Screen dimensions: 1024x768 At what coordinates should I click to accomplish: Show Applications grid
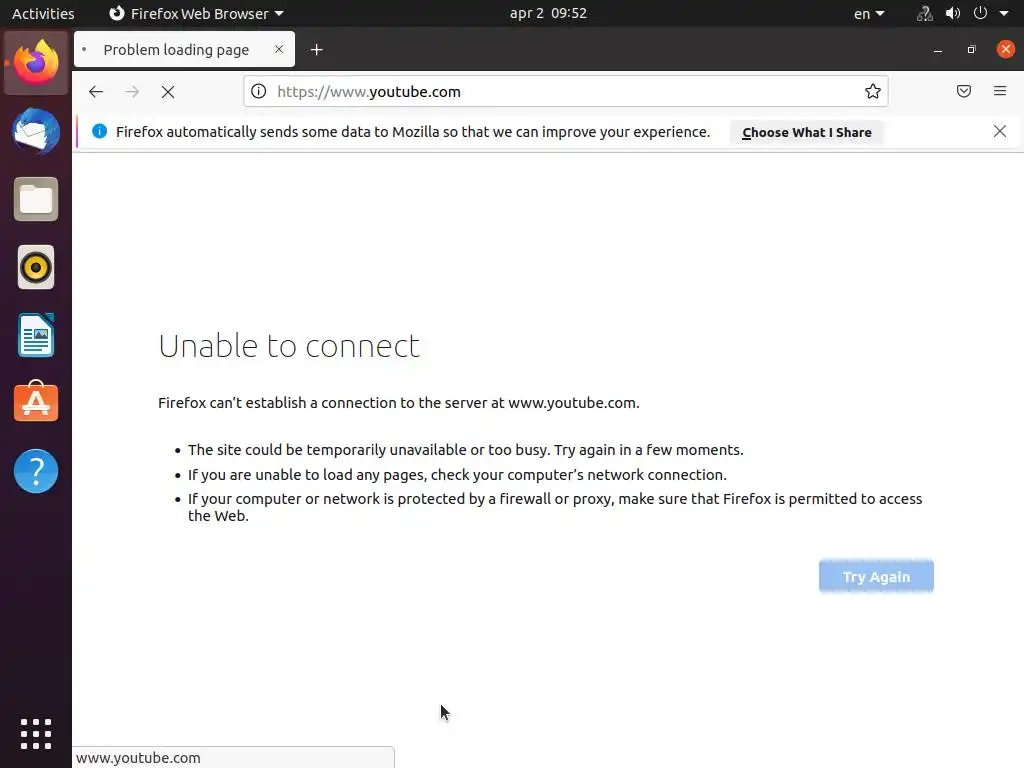point(36,734)
